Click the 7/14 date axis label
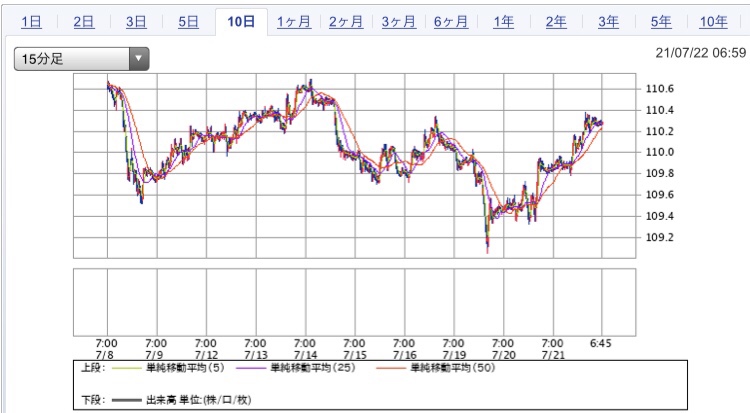750x413 pixels. [x=305, y=355]
